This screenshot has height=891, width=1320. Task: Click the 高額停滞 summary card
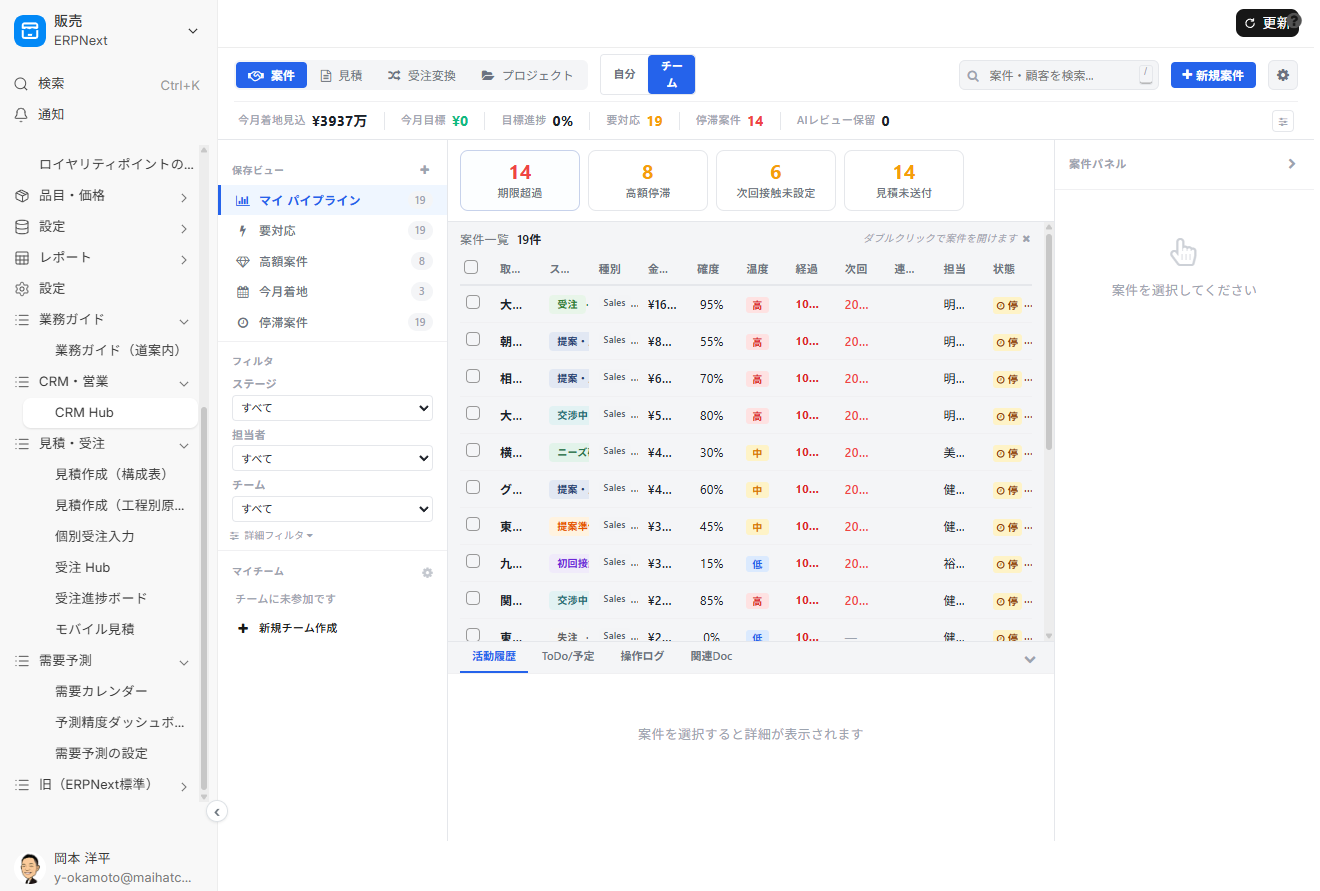pyautogui.click(x=648, y=181)
